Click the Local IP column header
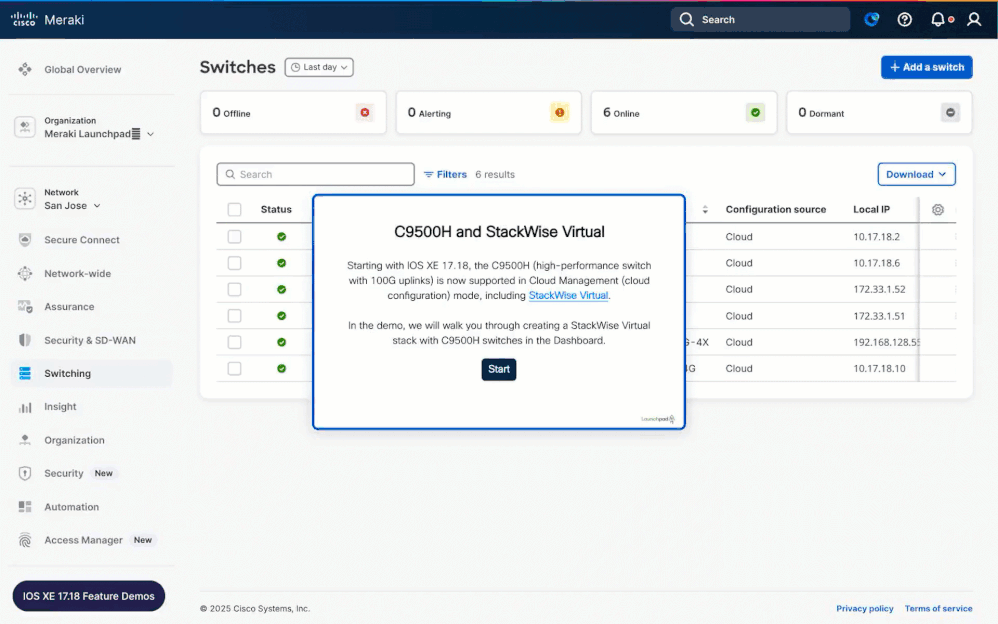The height and width of the screenshot is (624, 998). point(871,209)
